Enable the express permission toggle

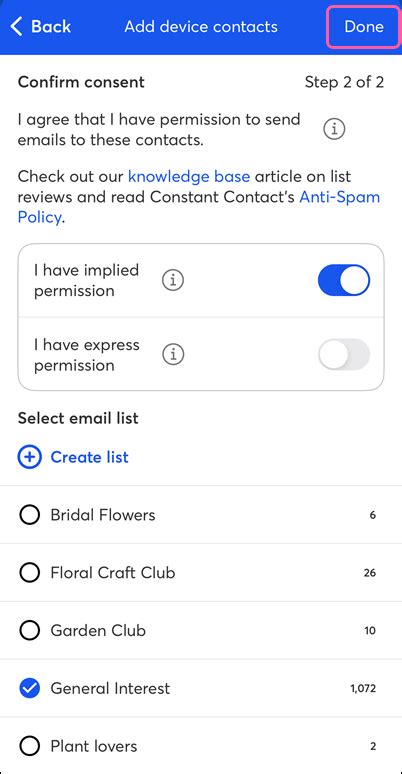[344, 354]
